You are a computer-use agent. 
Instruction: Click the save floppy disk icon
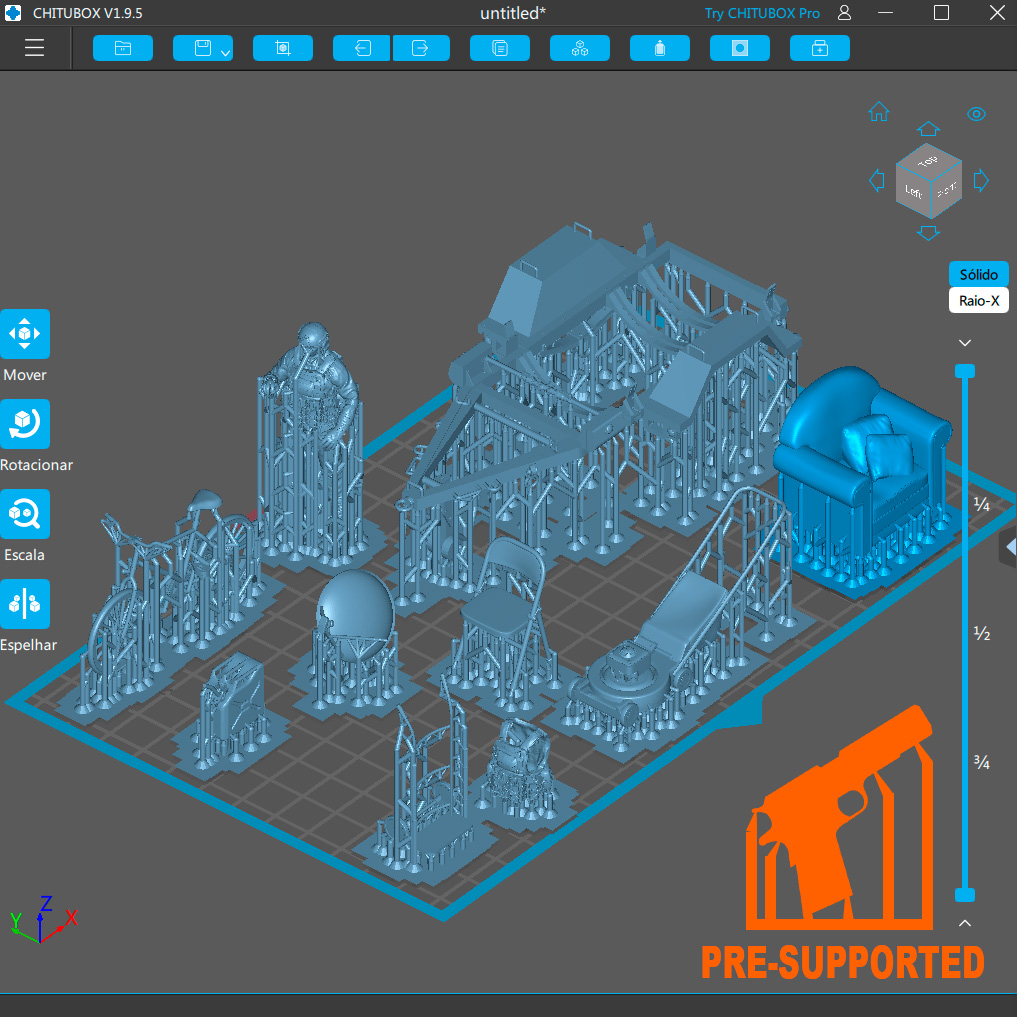tap(203, 48)
